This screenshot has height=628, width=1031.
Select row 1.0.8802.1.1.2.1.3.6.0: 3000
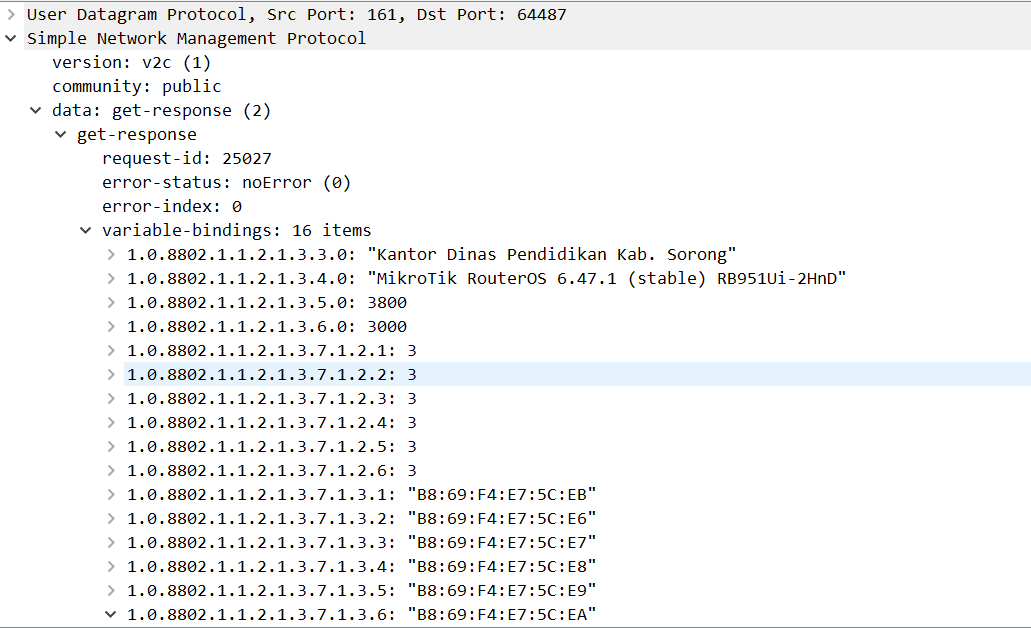267,326
